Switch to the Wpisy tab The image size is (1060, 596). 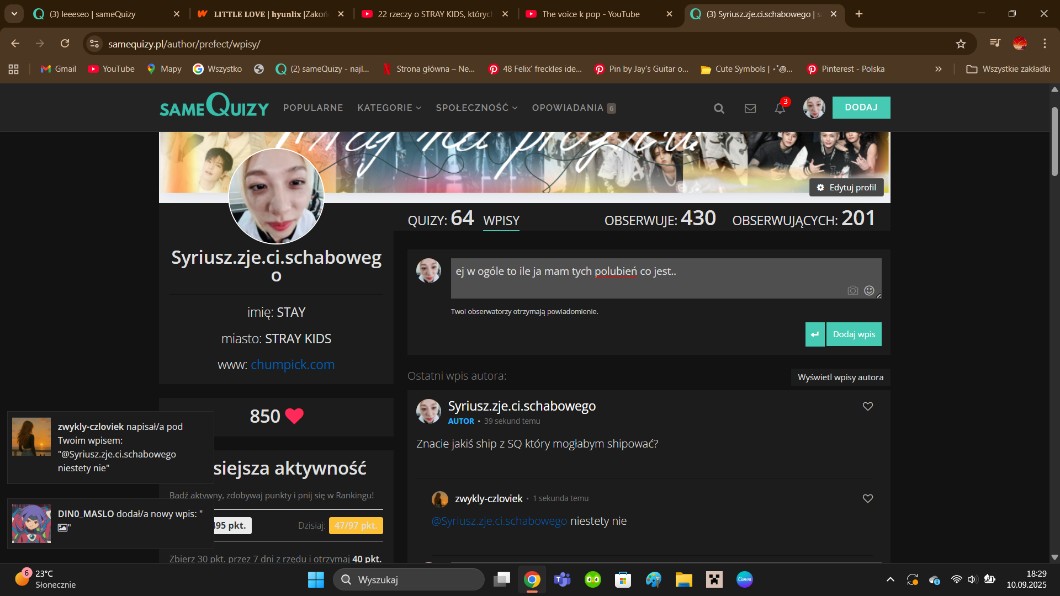[x=501, y=221]
